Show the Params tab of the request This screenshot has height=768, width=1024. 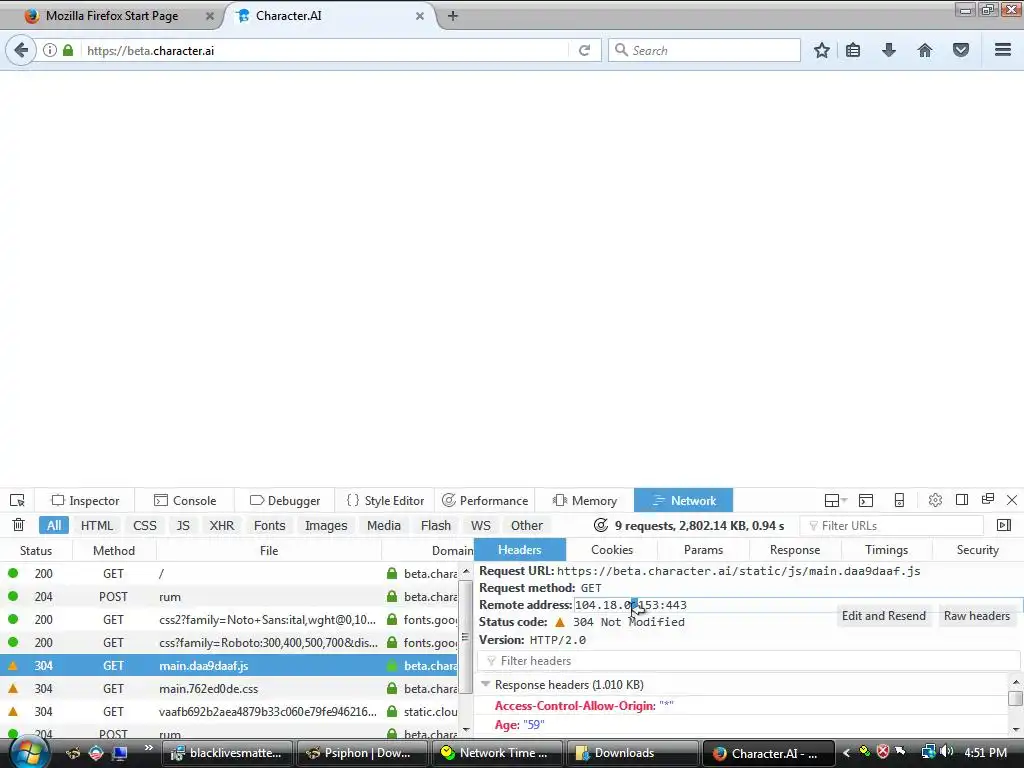(703, 550)
